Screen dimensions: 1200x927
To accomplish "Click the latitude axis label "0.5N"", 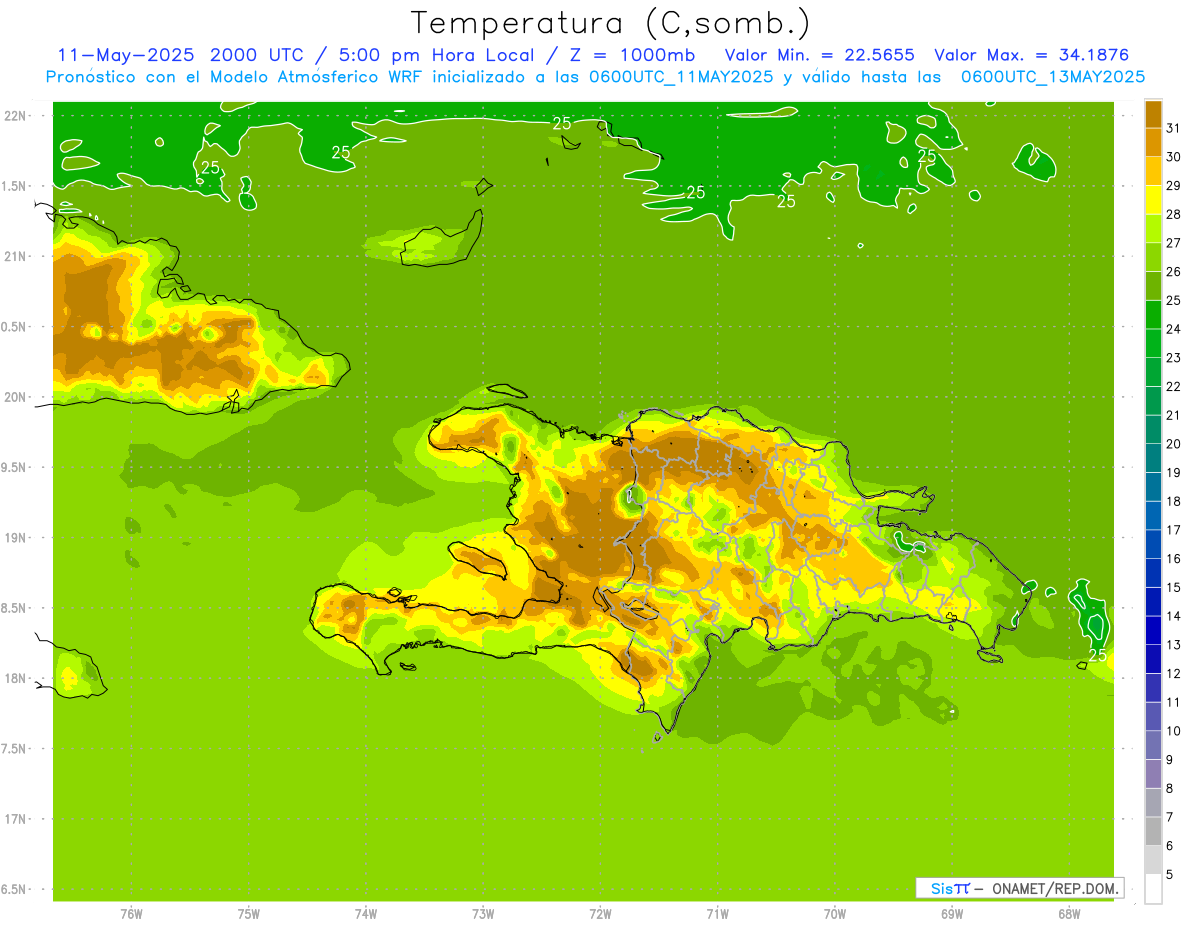I will tap(15, 327).
